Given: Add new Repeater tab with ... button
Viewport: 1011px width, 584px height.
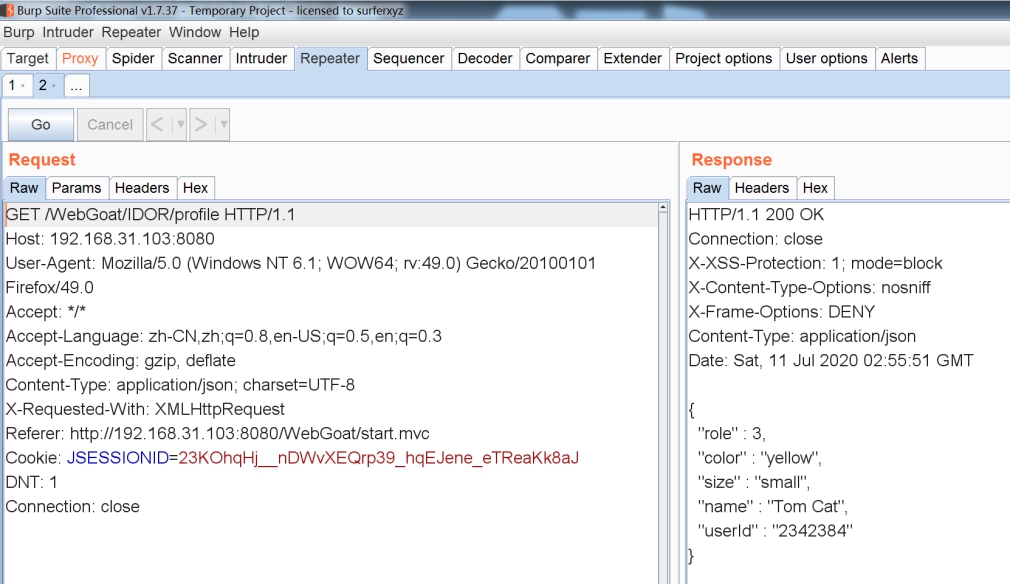Looking at the screenshot, I should (76, 85).
